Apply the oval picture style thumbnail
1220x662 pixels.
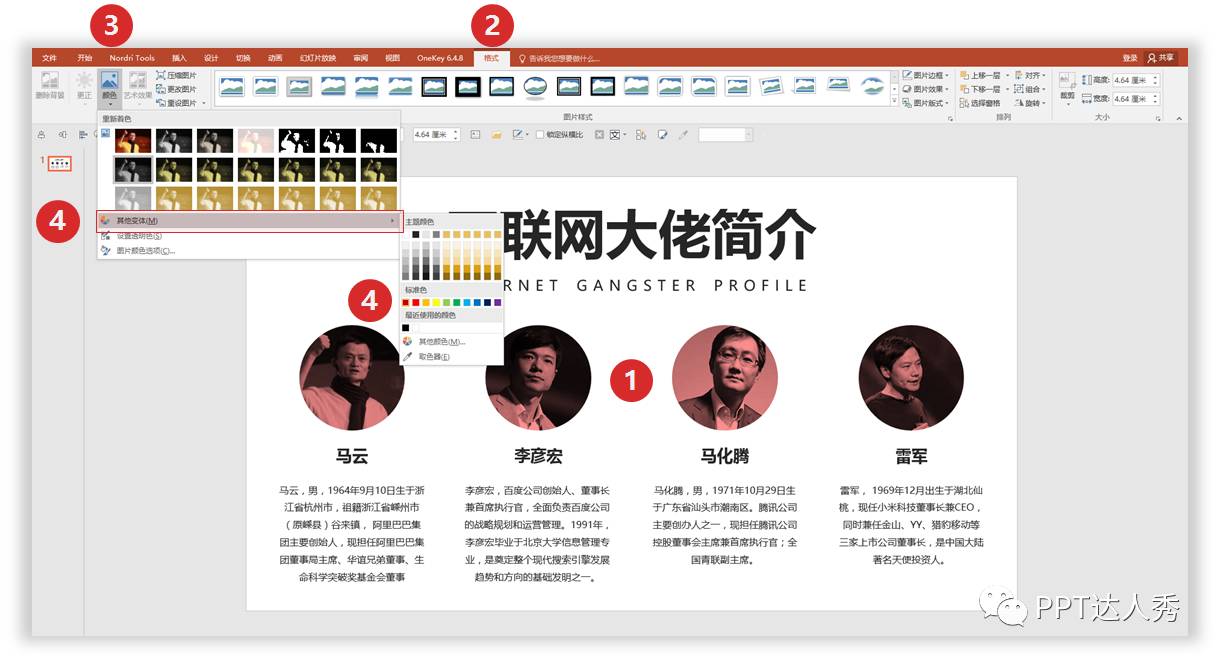[x=536, y=87]
